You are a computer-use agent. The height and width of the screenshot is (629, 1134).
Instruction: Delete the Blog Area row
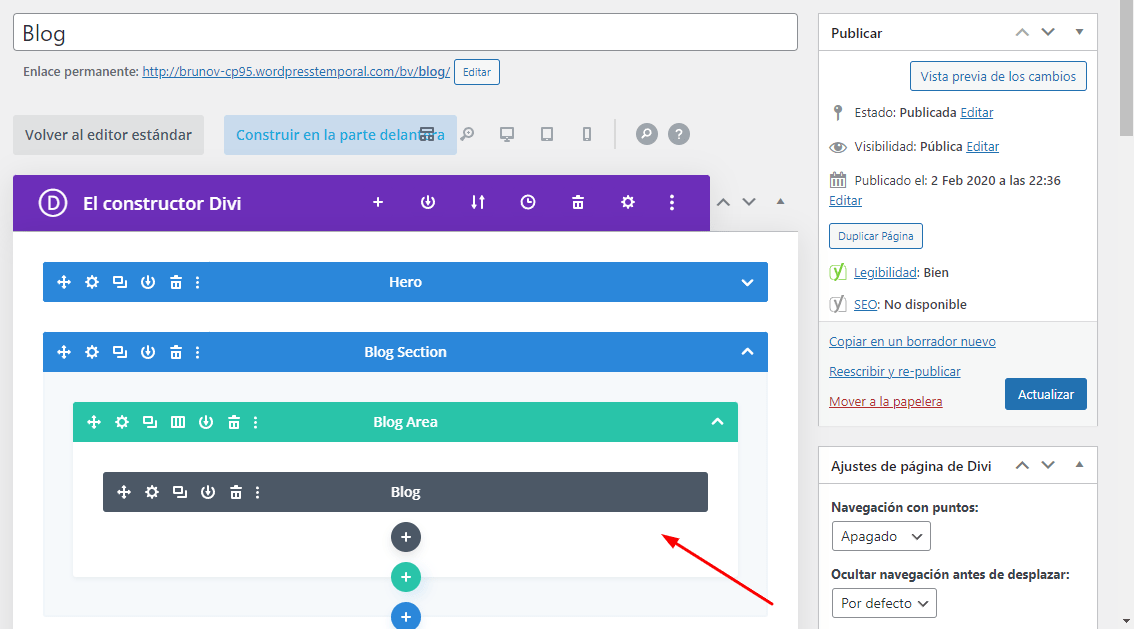(x=234, y=422)
